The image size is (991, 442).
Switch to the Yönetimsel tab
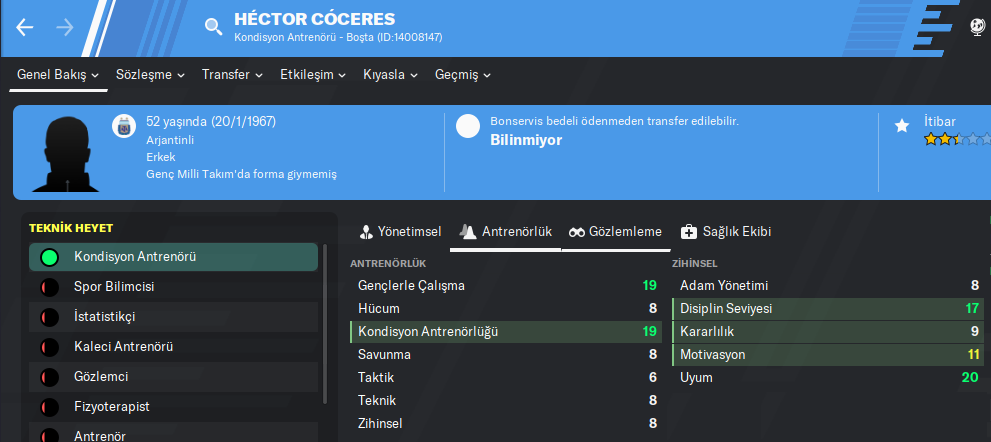[401, 232]
